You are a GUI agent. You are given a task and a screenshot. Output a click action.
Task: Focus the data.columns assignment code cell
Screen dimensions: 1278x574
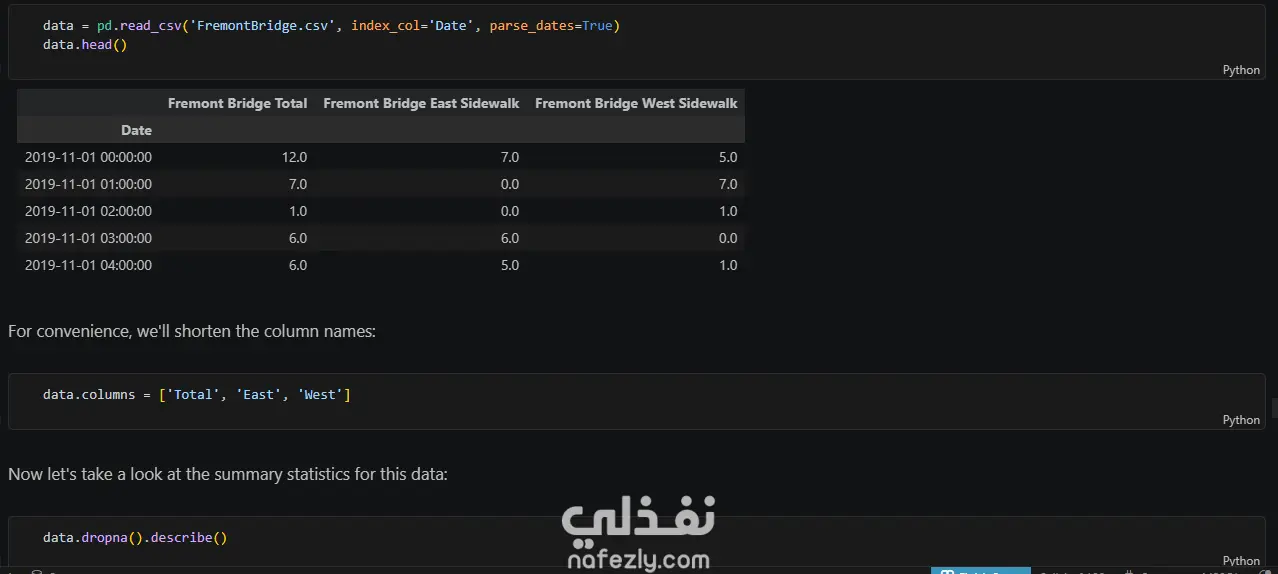(x=636, y=402)
